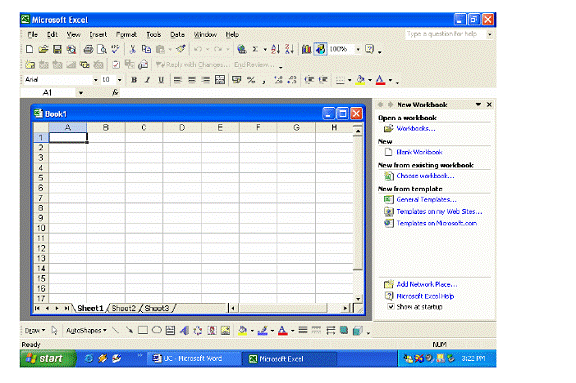Select column B header

coord(105,127)
